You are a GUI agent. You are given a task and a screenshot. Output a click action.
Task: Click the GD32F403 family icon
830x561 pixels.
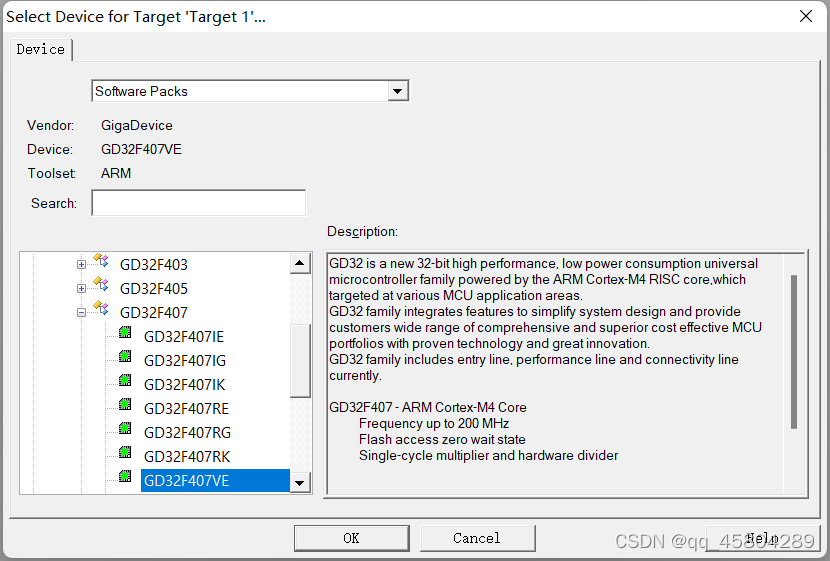101,260
